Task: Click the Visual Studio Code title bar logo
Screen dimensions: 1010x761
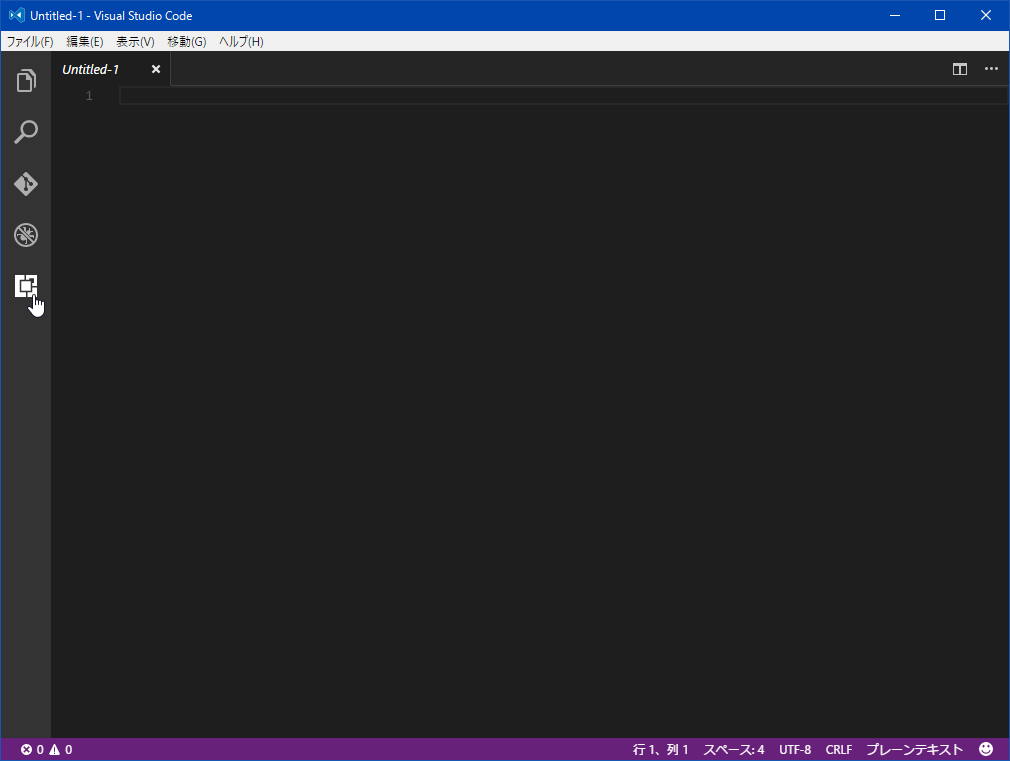Action: point(16,15)
